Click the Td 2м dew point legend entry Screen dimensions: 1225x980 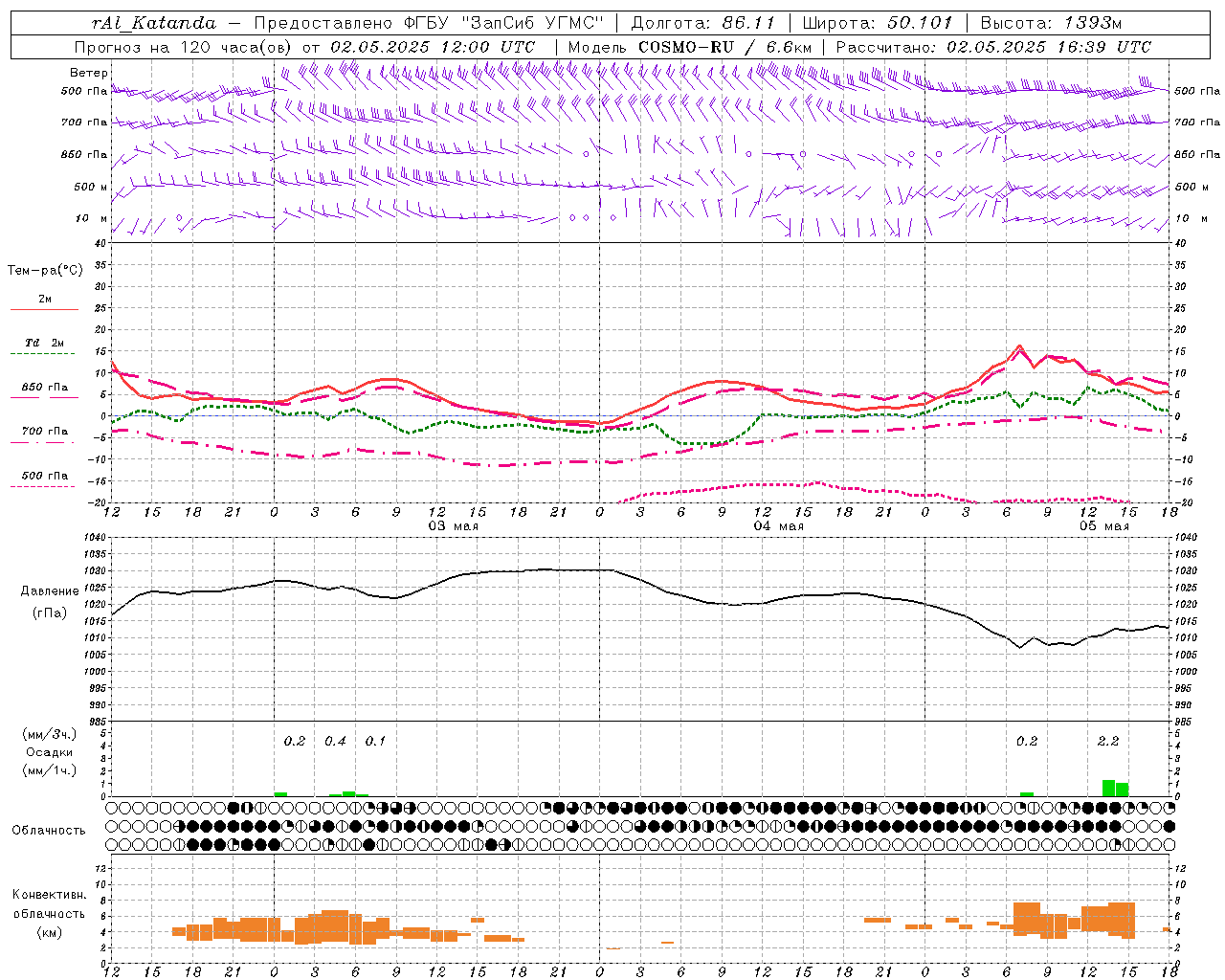[45, 343]
